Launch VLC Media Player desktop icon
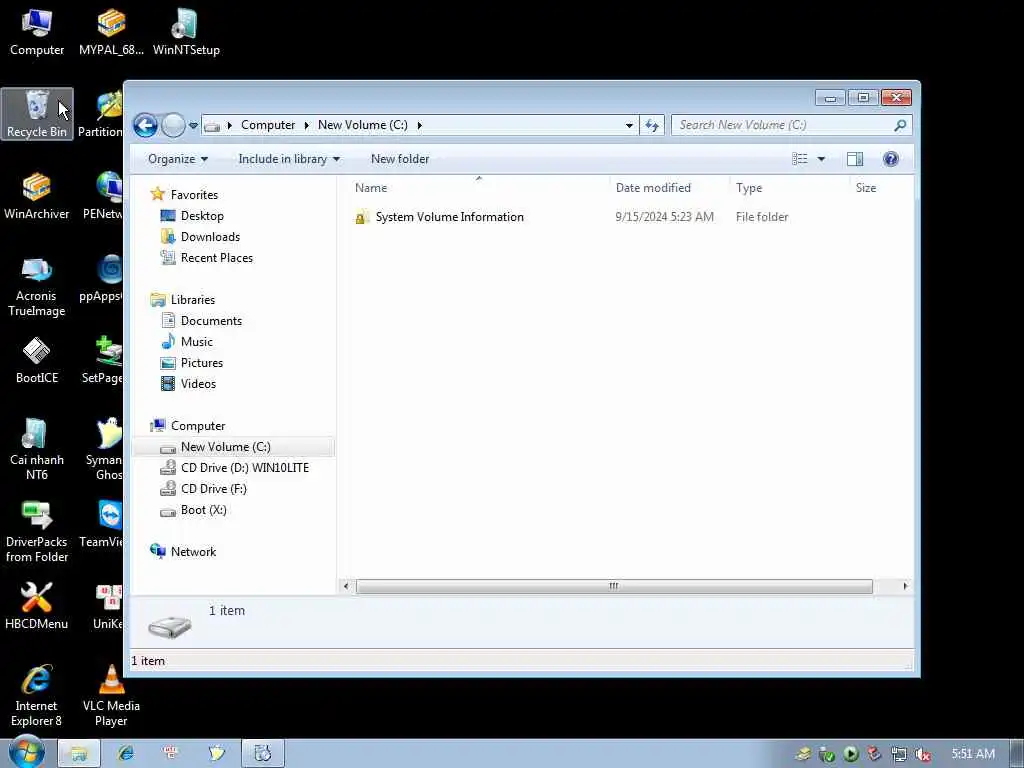Screen dimensions: 1024x768 coord(111,696)
